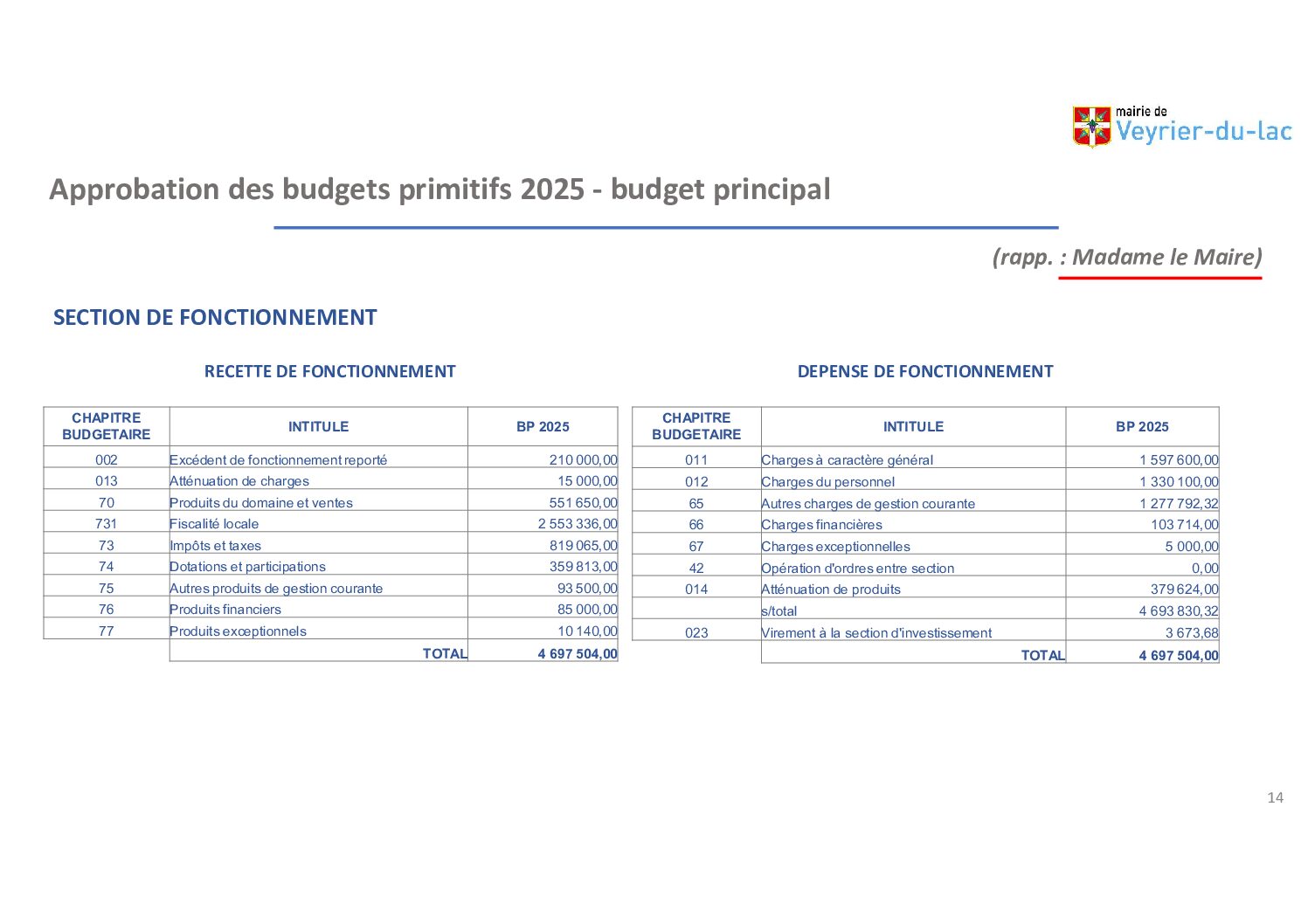Select the value '1 330 100,00'
Image resolution: width=1308 pixels, height=924 pixels.
[x=1179, y=482]
